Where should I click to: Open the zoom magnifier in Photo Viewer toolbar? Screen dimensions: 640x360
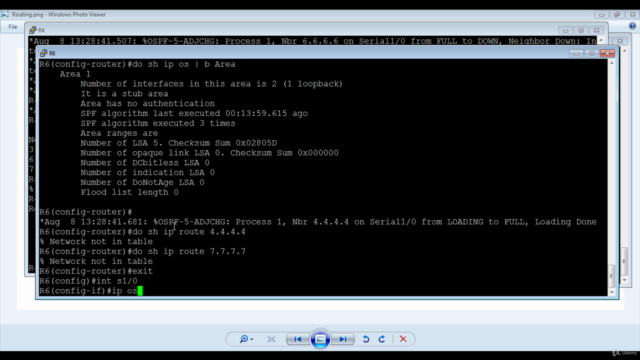244,339
